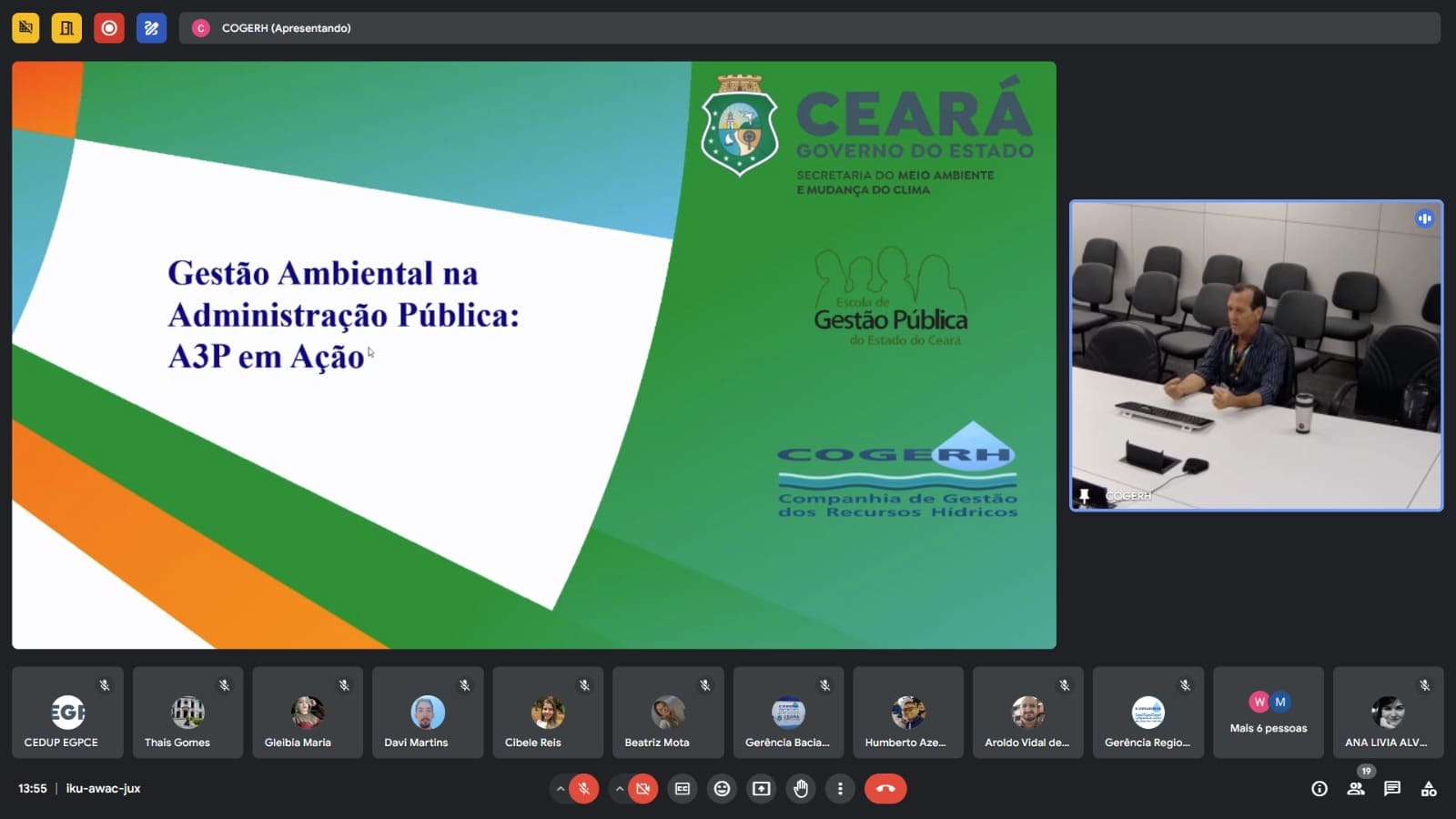
Task: Click the blue pencil annotation icon
Action: [x=151, y=28]
